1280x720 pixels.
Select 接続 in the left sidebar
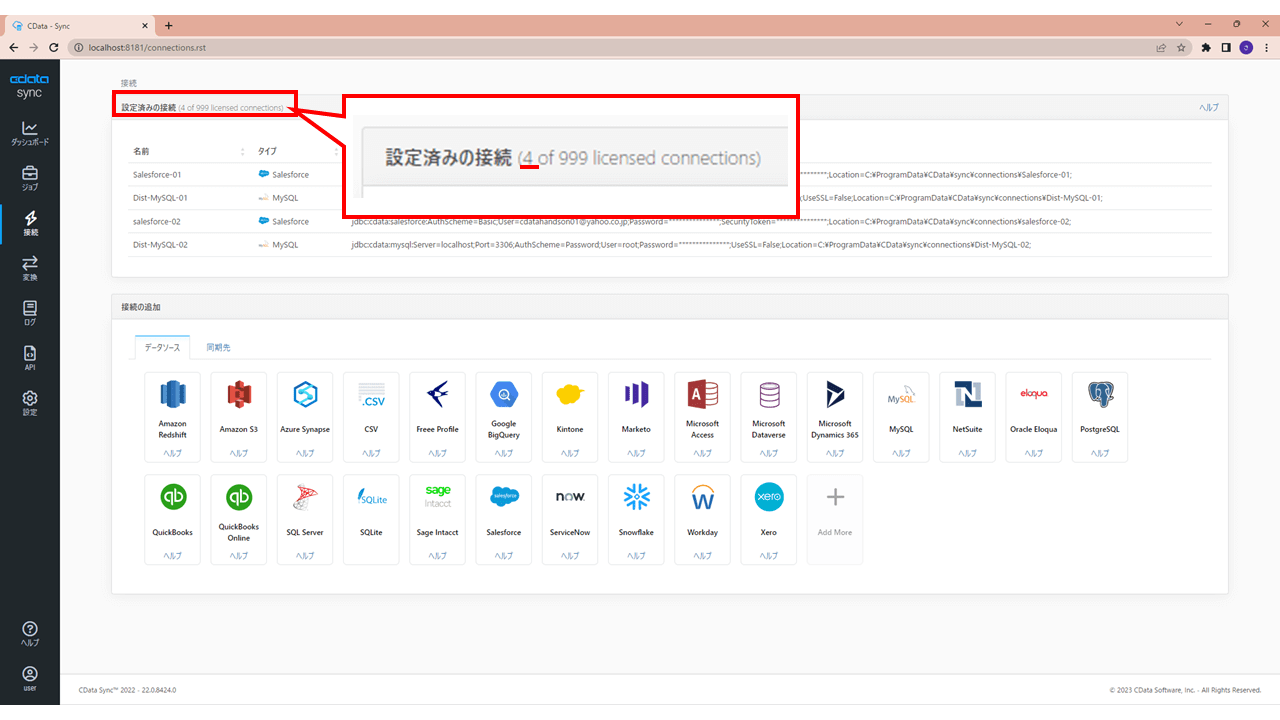30,224
